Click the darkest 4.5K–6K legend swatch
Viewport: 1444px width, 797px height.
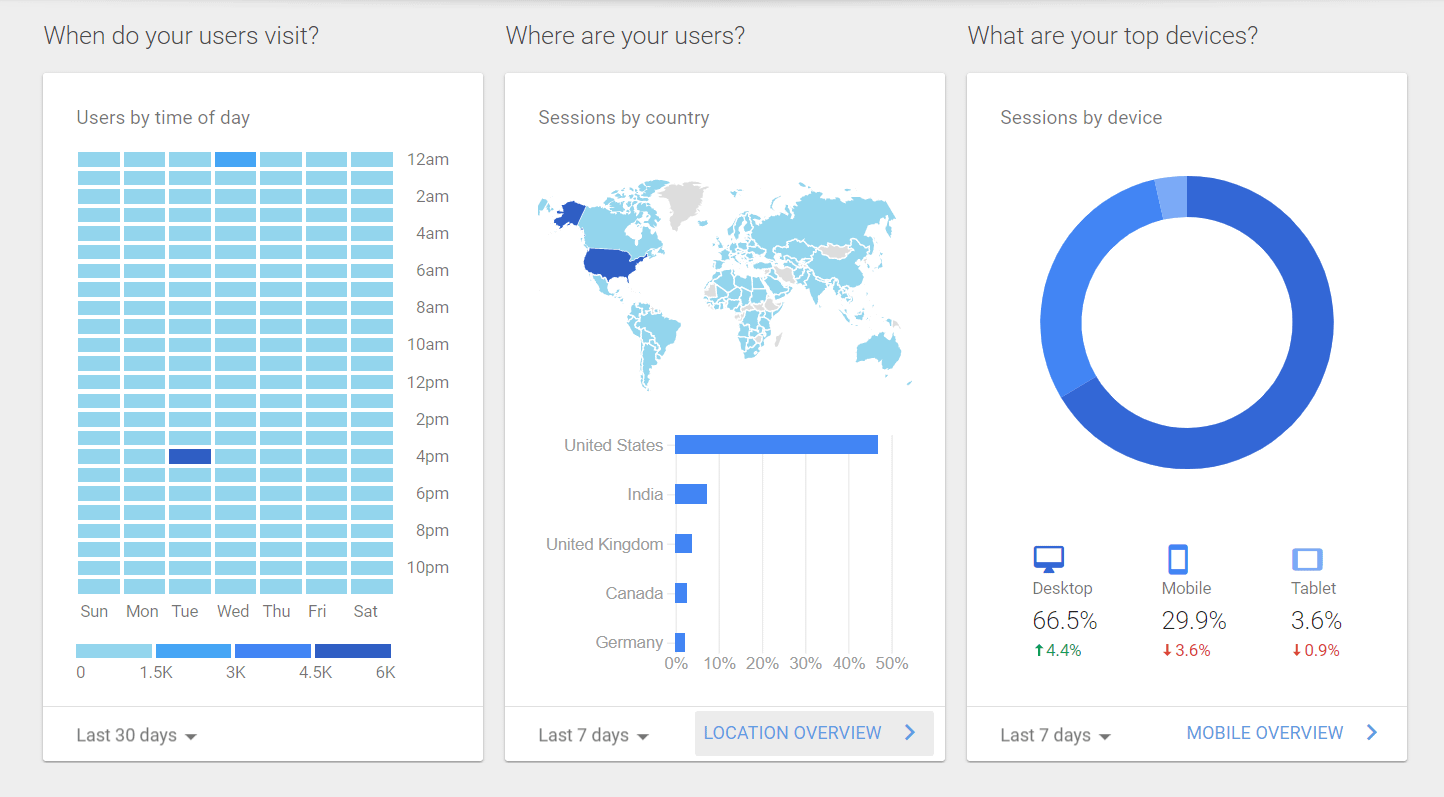(x=353, y=651)
